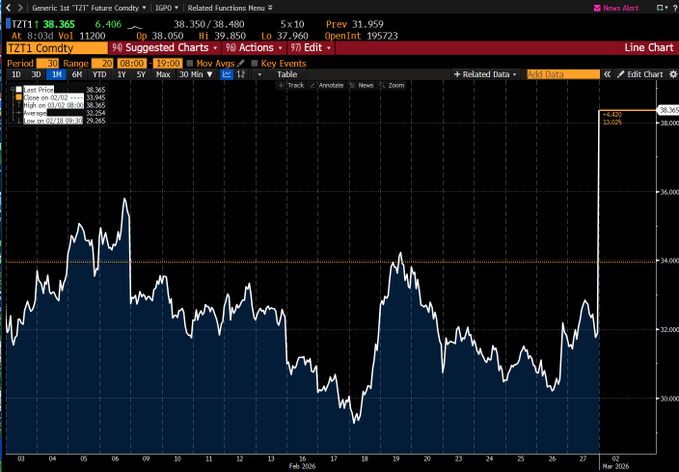Enable the Mov Avgs checkbox

[x=189, y=62]
